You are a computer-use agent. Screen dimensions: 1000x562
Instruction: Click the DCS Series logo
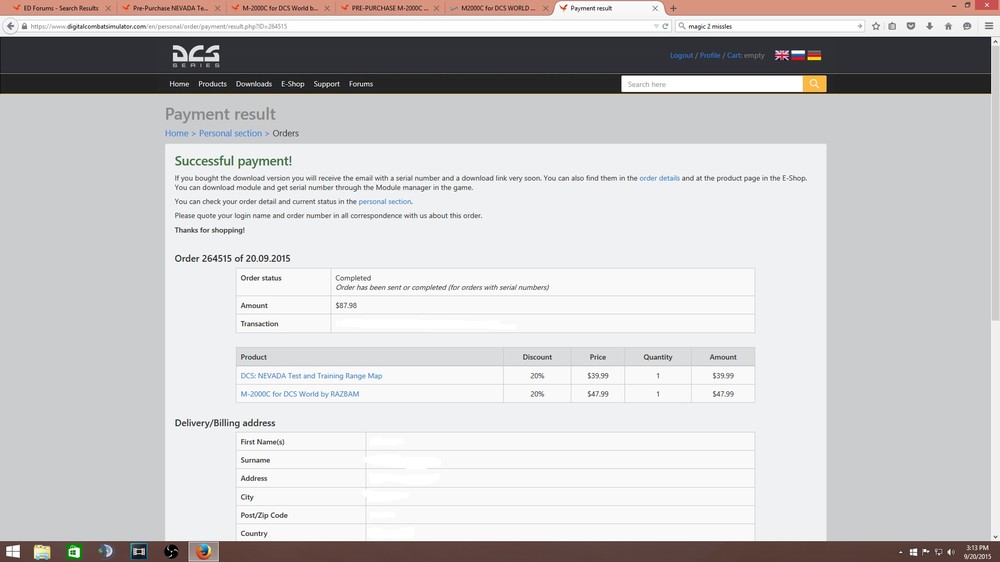click(x=196, y=56)
